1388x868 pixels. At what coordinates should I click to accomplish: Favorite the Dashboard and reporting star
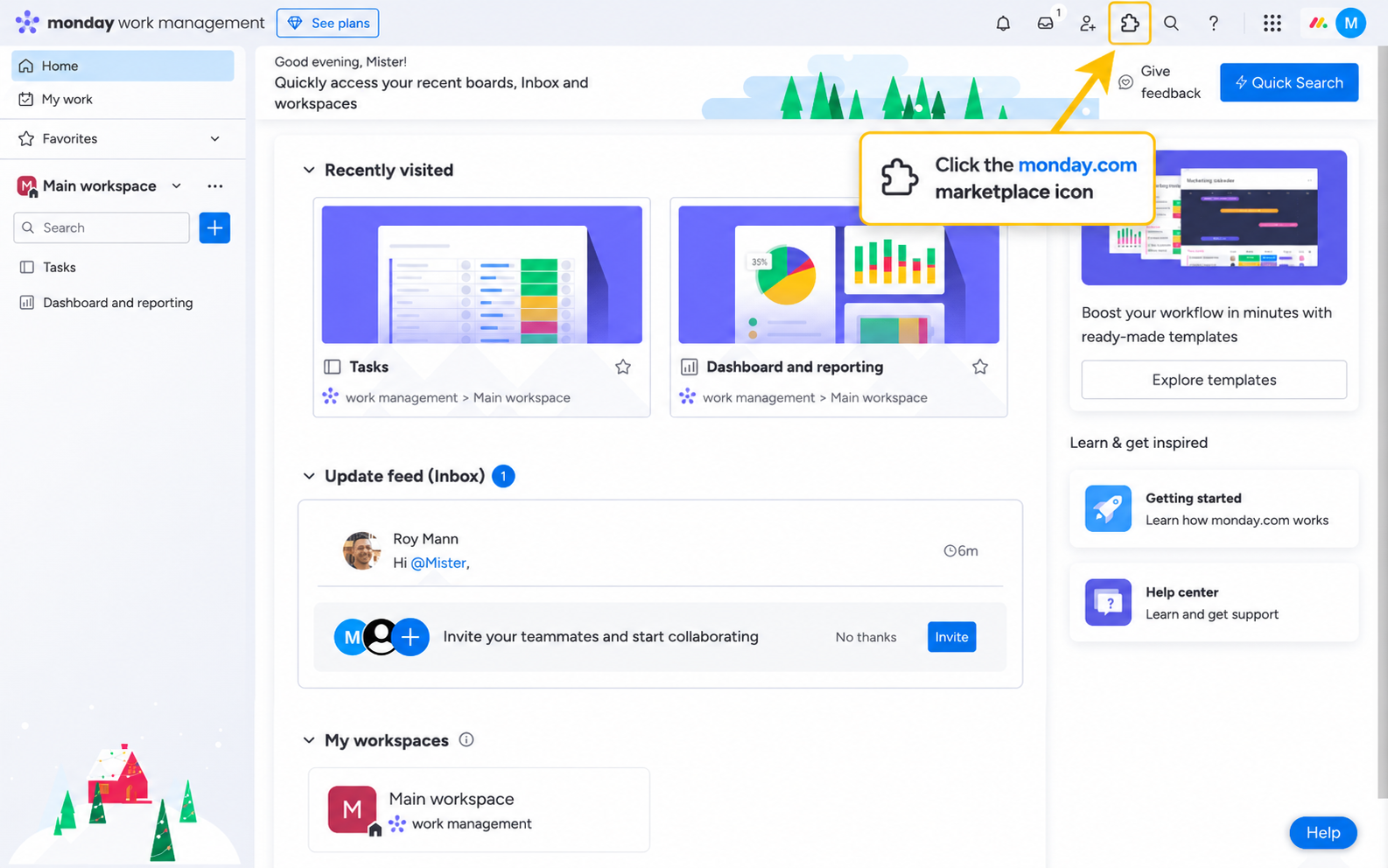[x=980, y=367]
